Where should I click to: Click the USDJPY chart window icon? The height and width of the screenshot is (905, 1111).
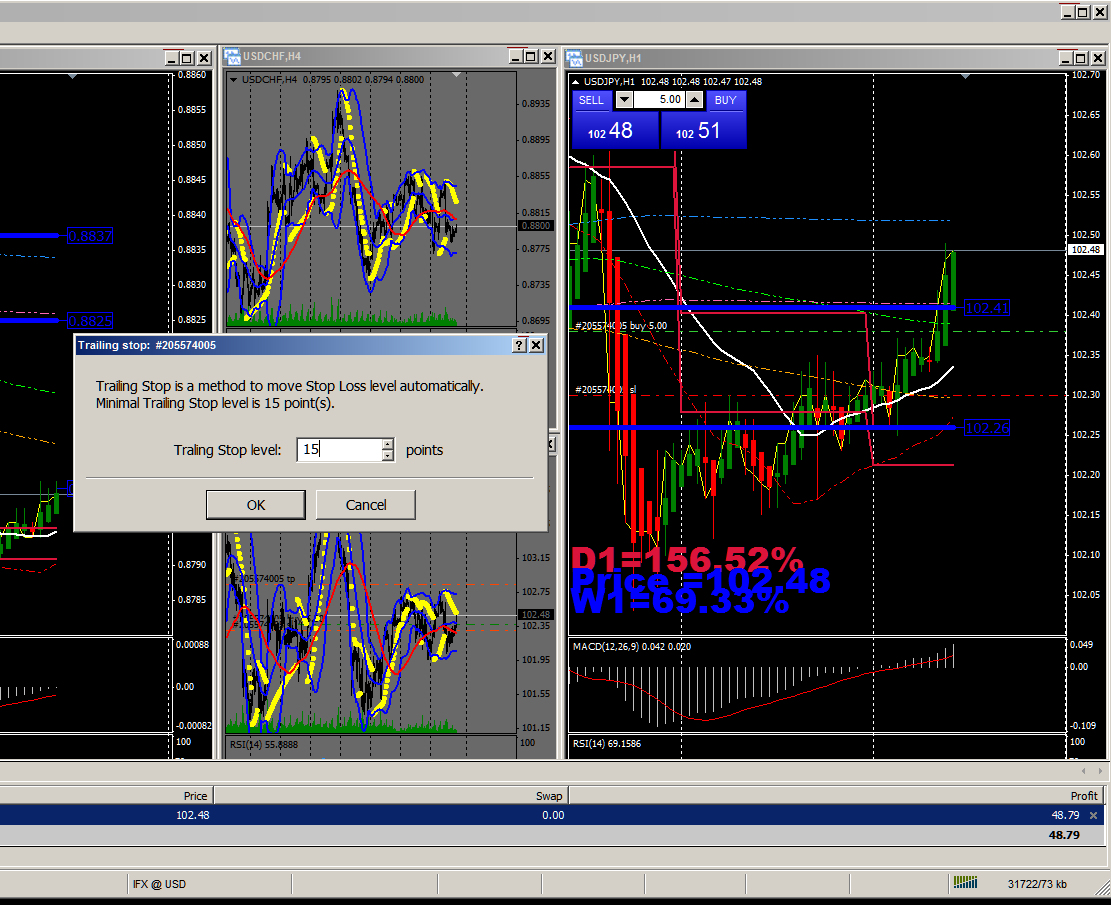[574, 57]
